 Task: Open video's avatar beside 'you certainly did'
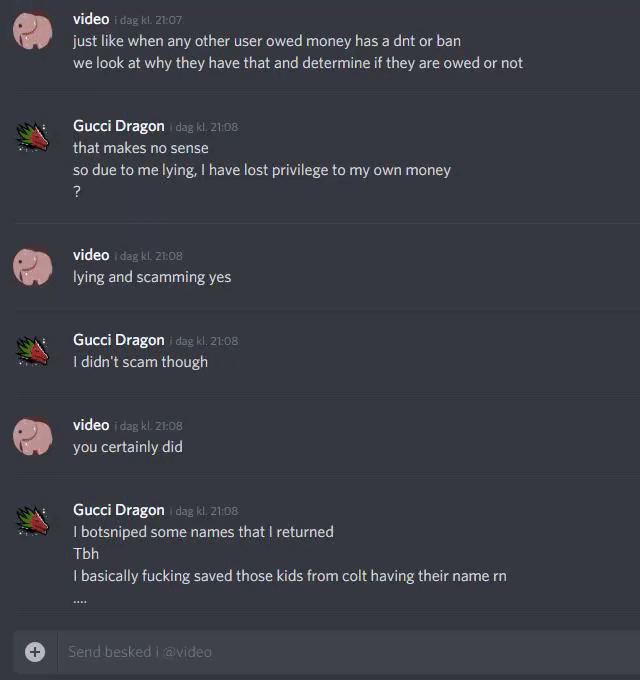[x=33, y=436]
